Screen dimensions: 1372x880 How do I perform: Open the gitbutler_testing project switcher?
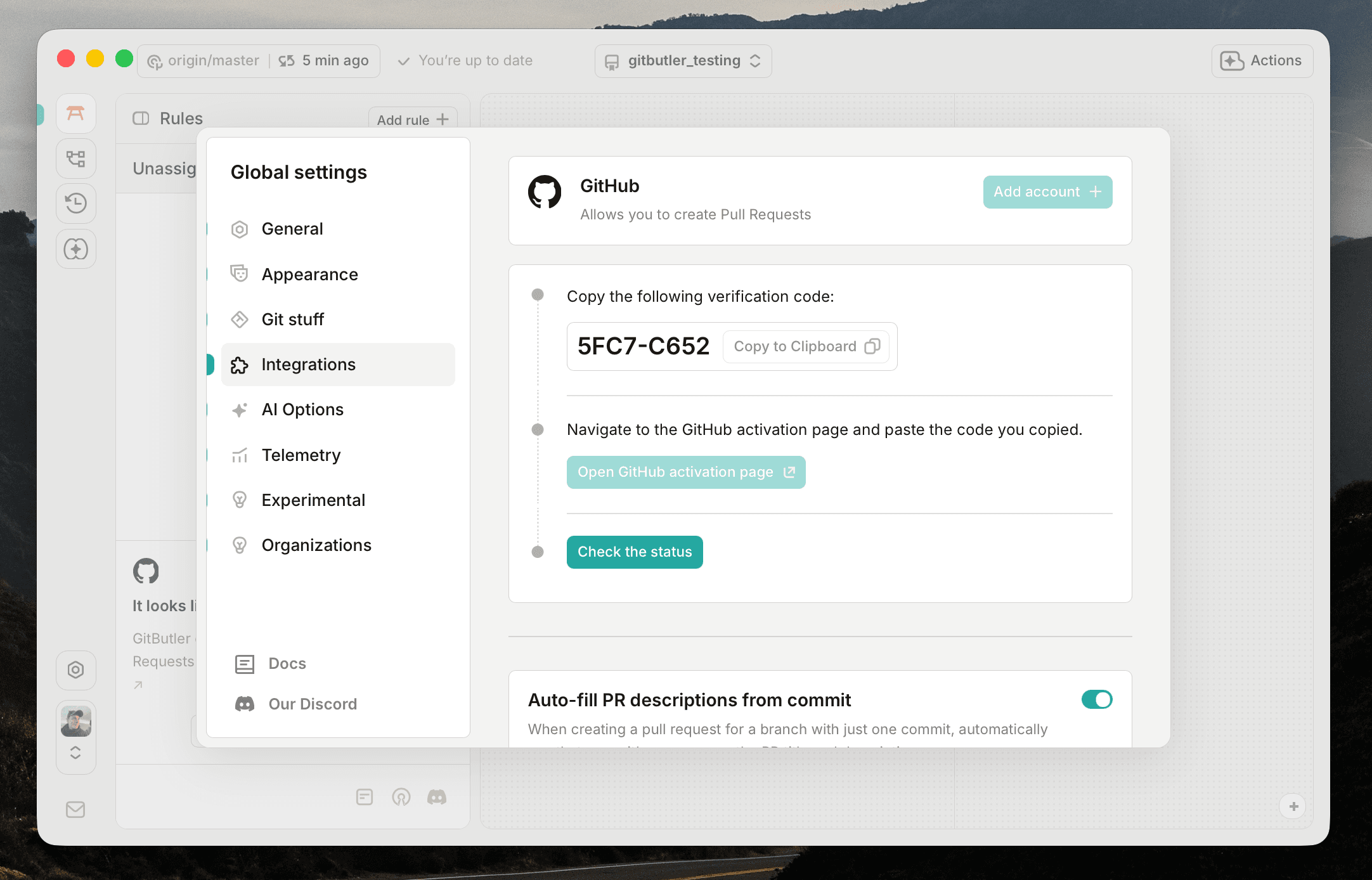click(x=683, y=60)
